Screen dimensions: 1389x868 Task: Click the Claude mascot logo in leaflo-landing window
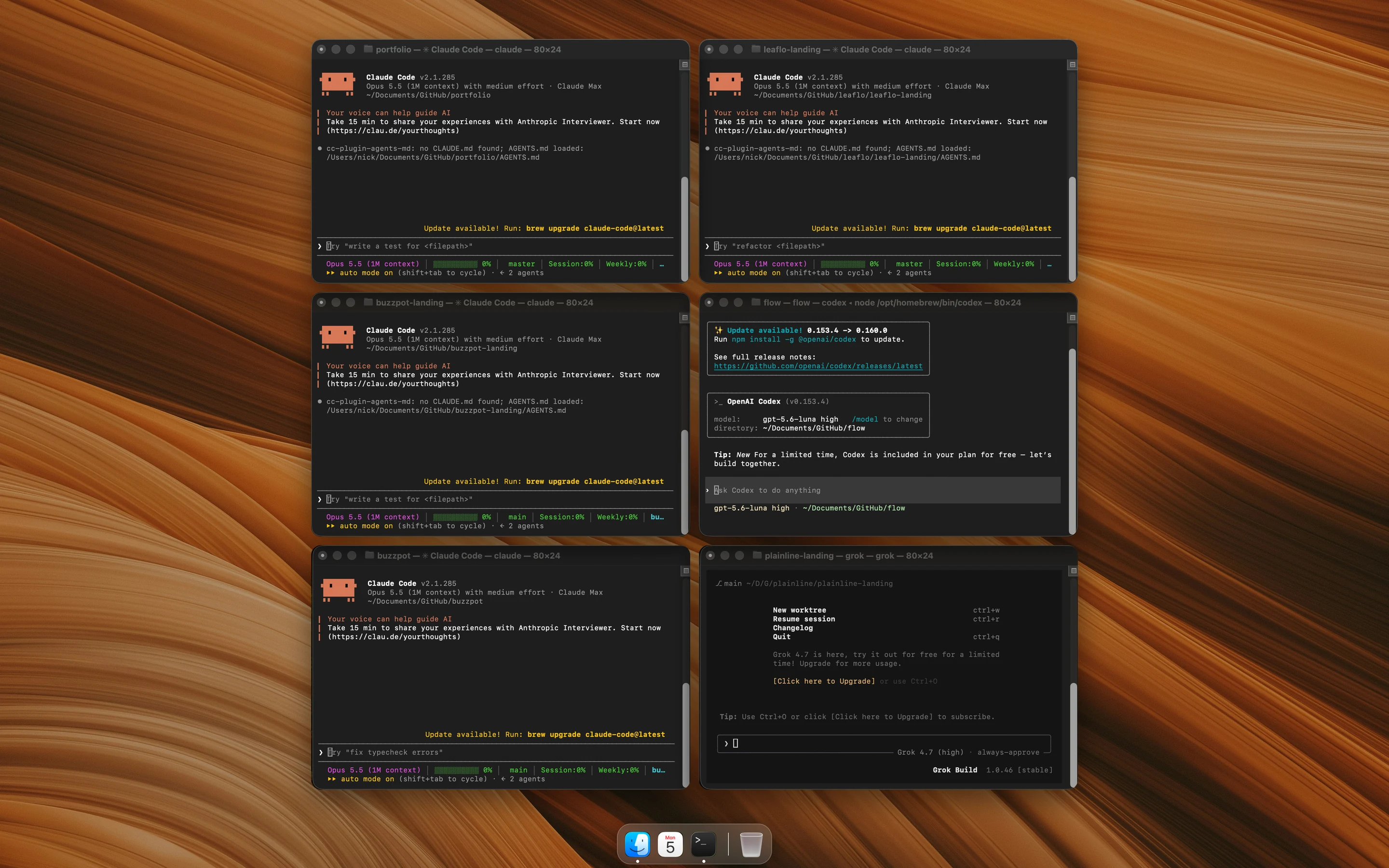[724, 84]
